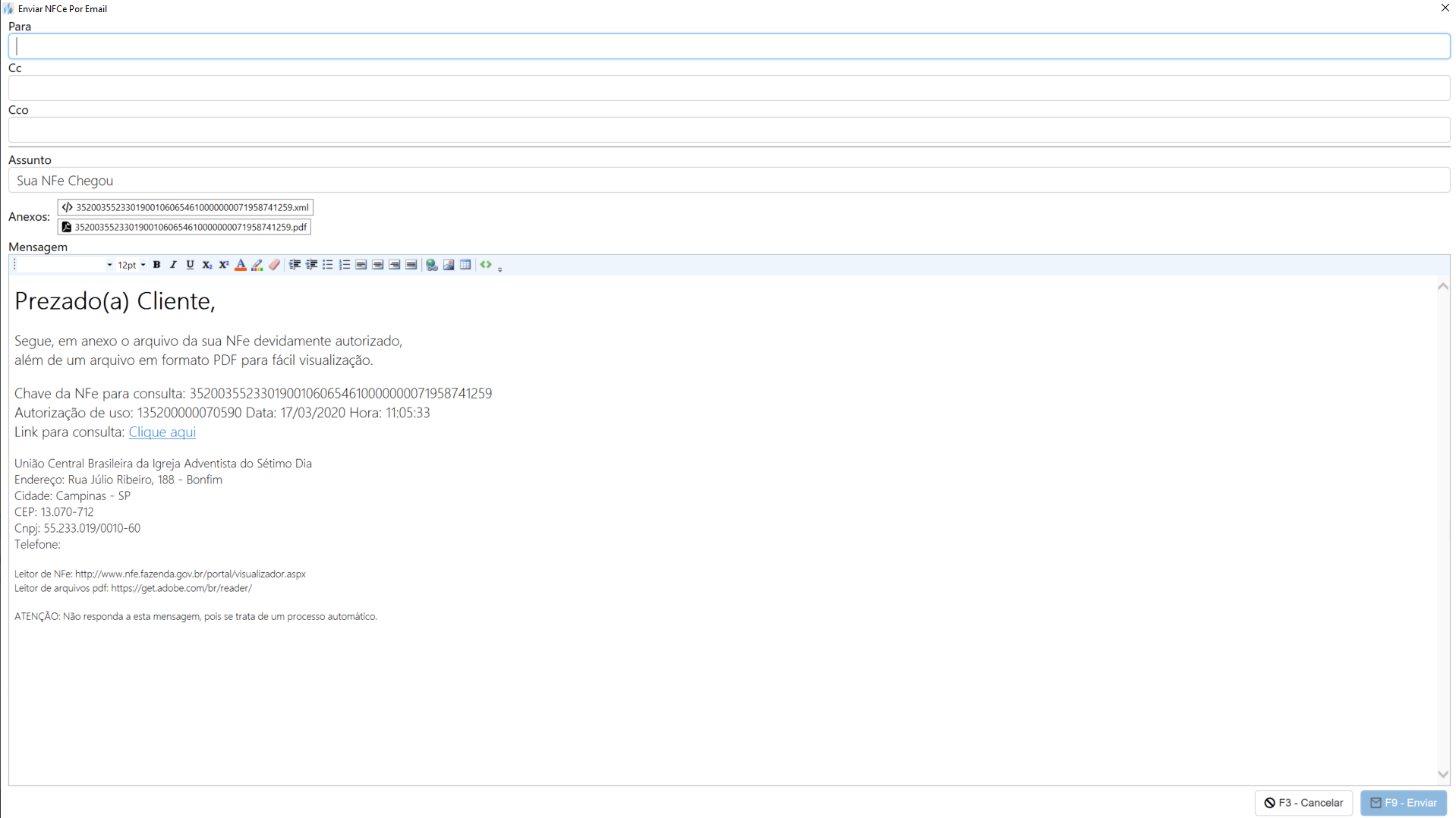Click the 'CEP: 13.070-712' line

click(54, 512)
